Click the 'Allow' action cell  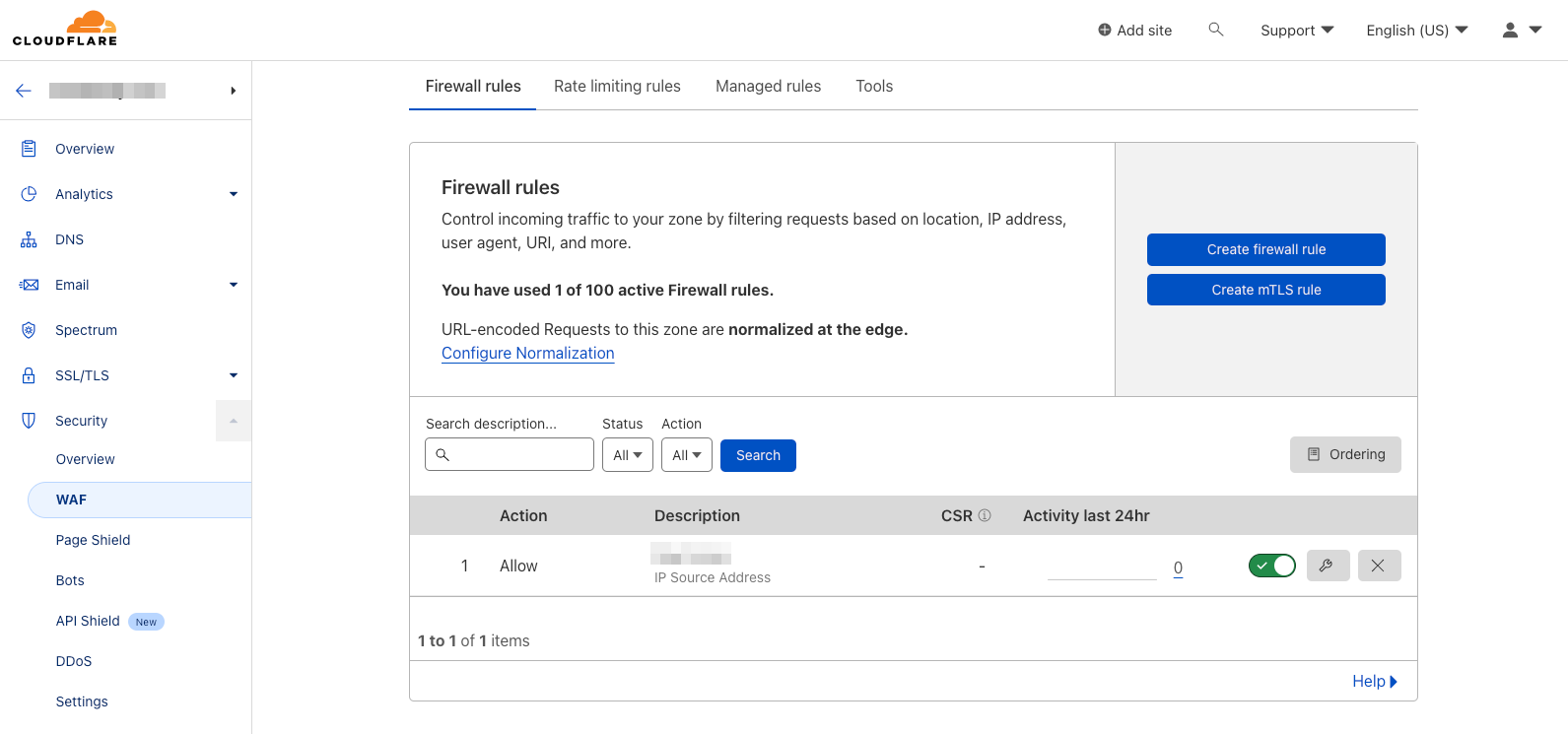click(518, 566)
